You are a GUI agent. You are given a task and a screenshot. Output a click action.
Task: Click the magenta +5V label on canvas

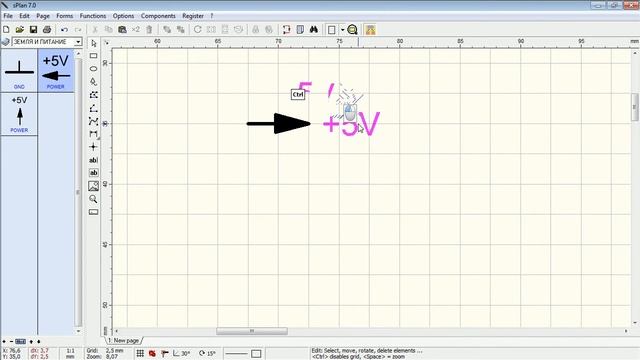click(351, 124)
